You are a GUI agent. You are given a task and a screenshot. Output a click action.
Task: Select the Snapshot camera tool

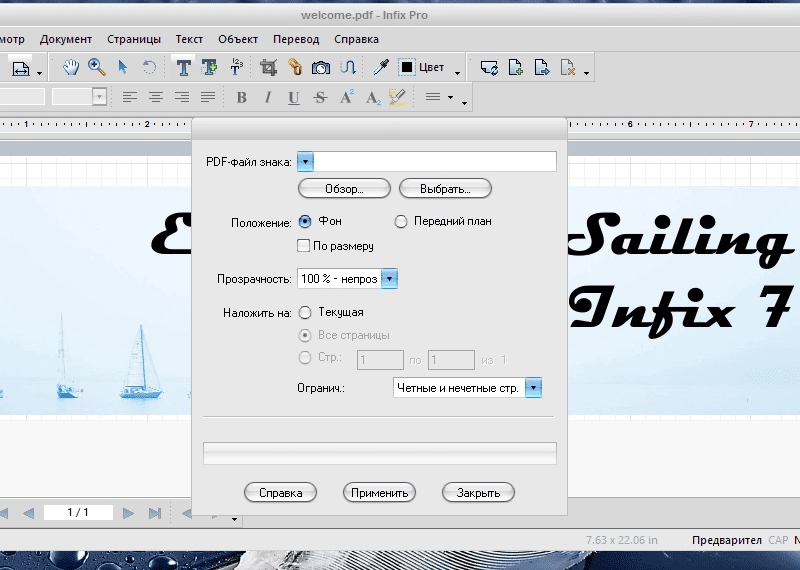tap(321, 67)
